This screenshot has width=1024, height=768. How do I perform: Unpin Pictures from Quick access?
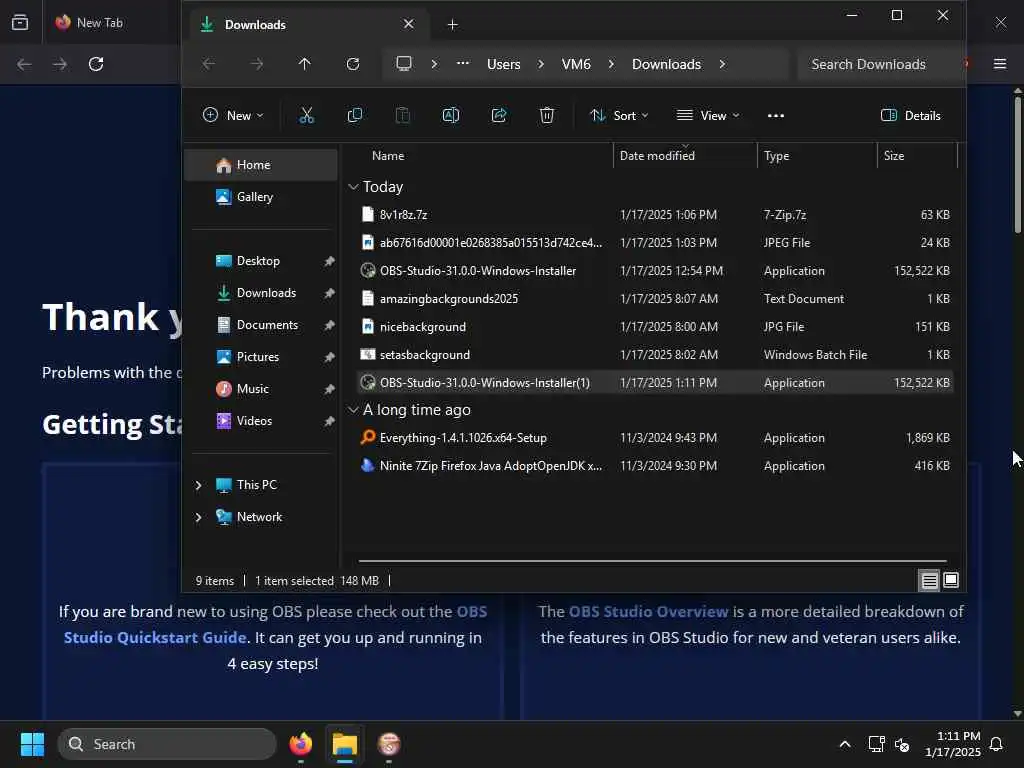(x=329, y=357)
